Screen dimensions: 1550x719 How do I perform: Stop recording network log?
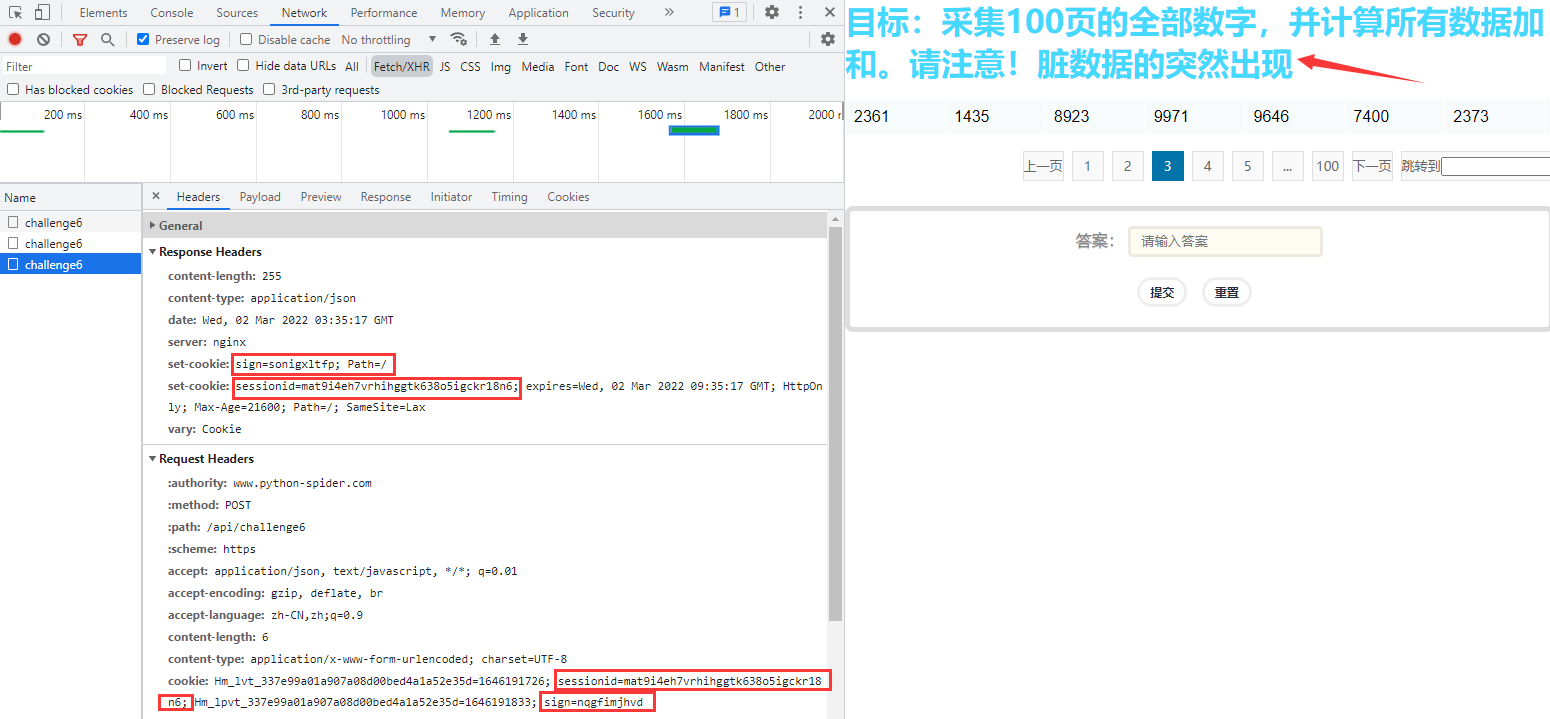[x=15, y=39]
